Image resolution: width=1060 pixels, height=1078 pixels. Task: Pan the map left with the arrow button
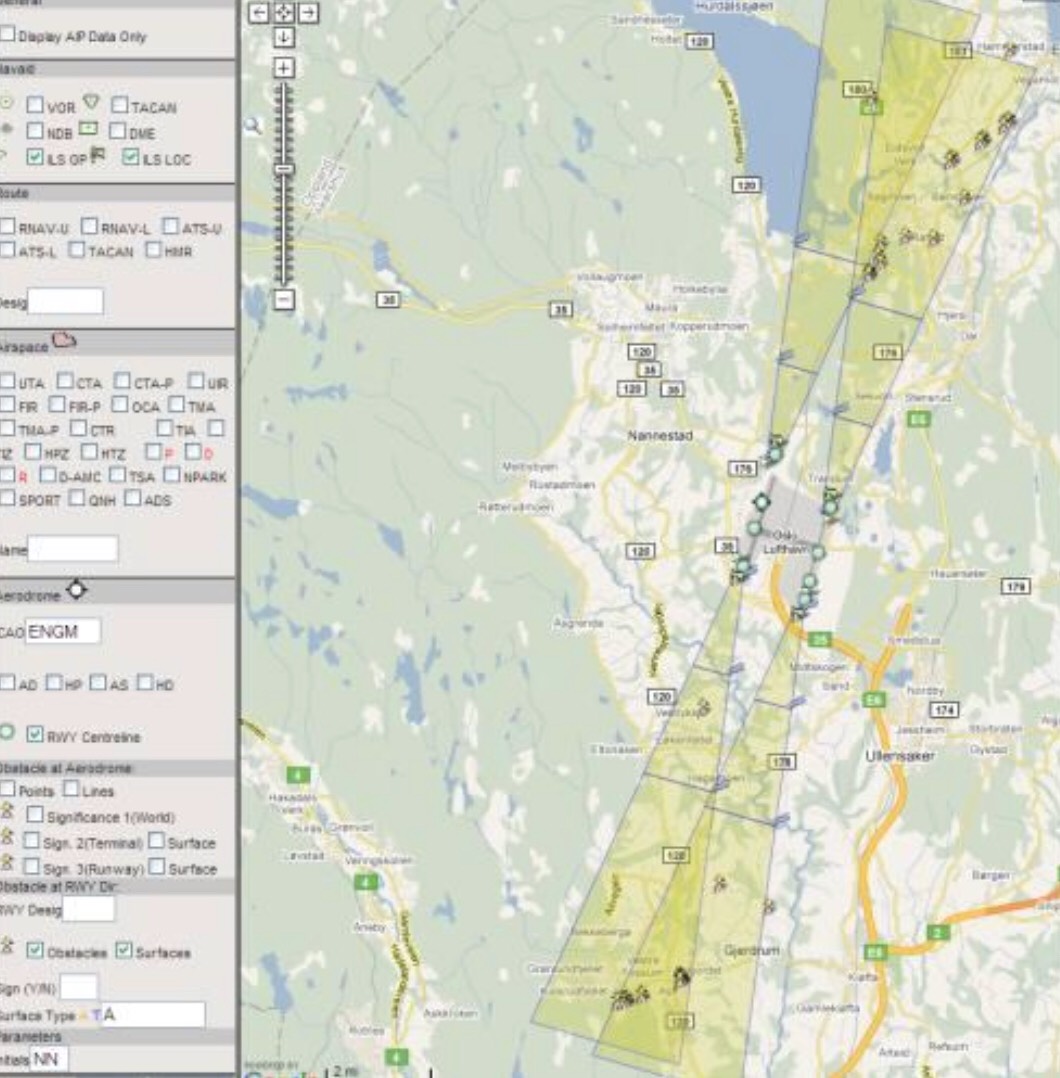point(258,12)
